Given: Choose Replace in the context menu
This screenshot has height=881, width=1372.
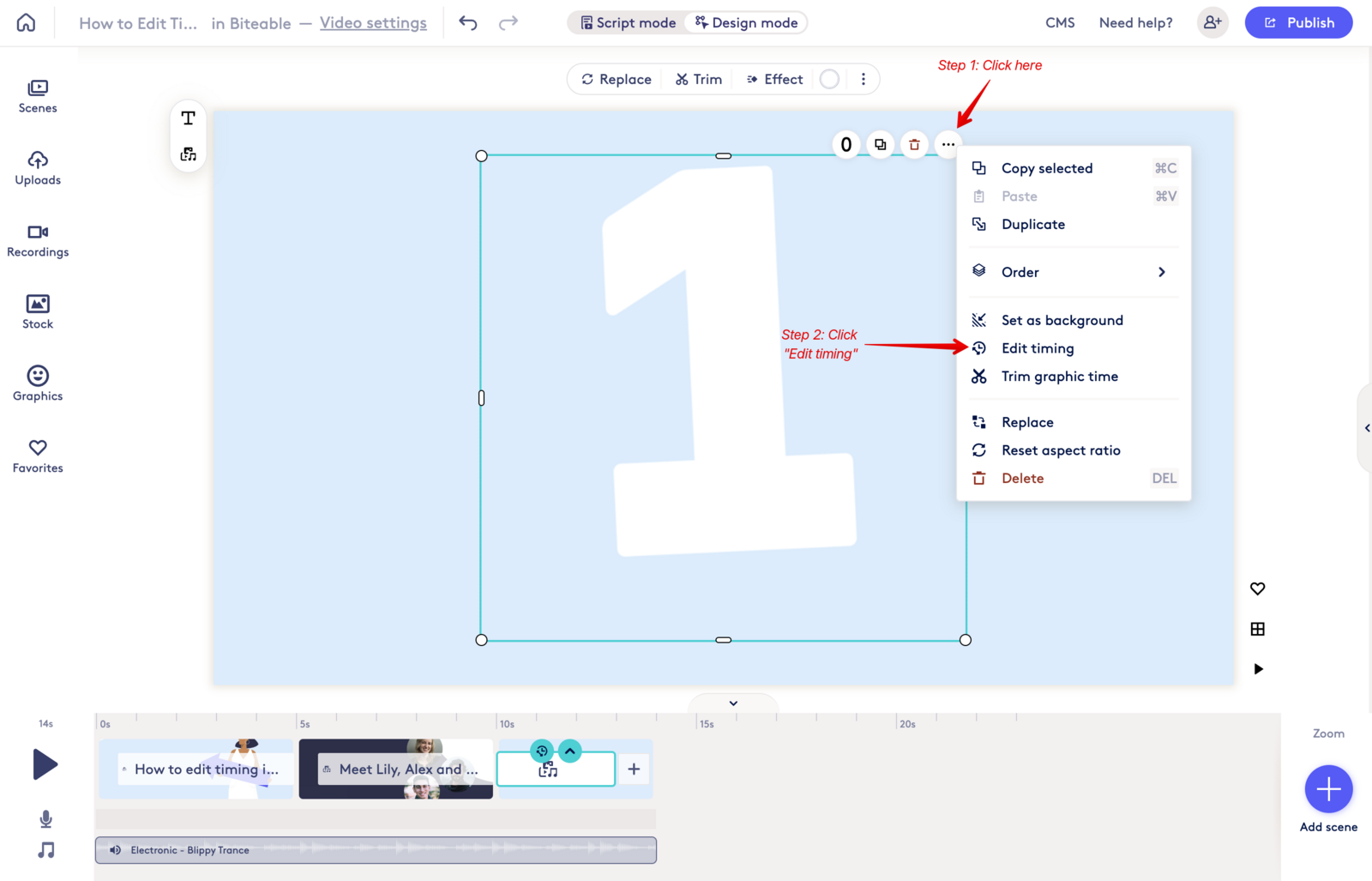Looking at the screenshot, I should (1074, 422).
